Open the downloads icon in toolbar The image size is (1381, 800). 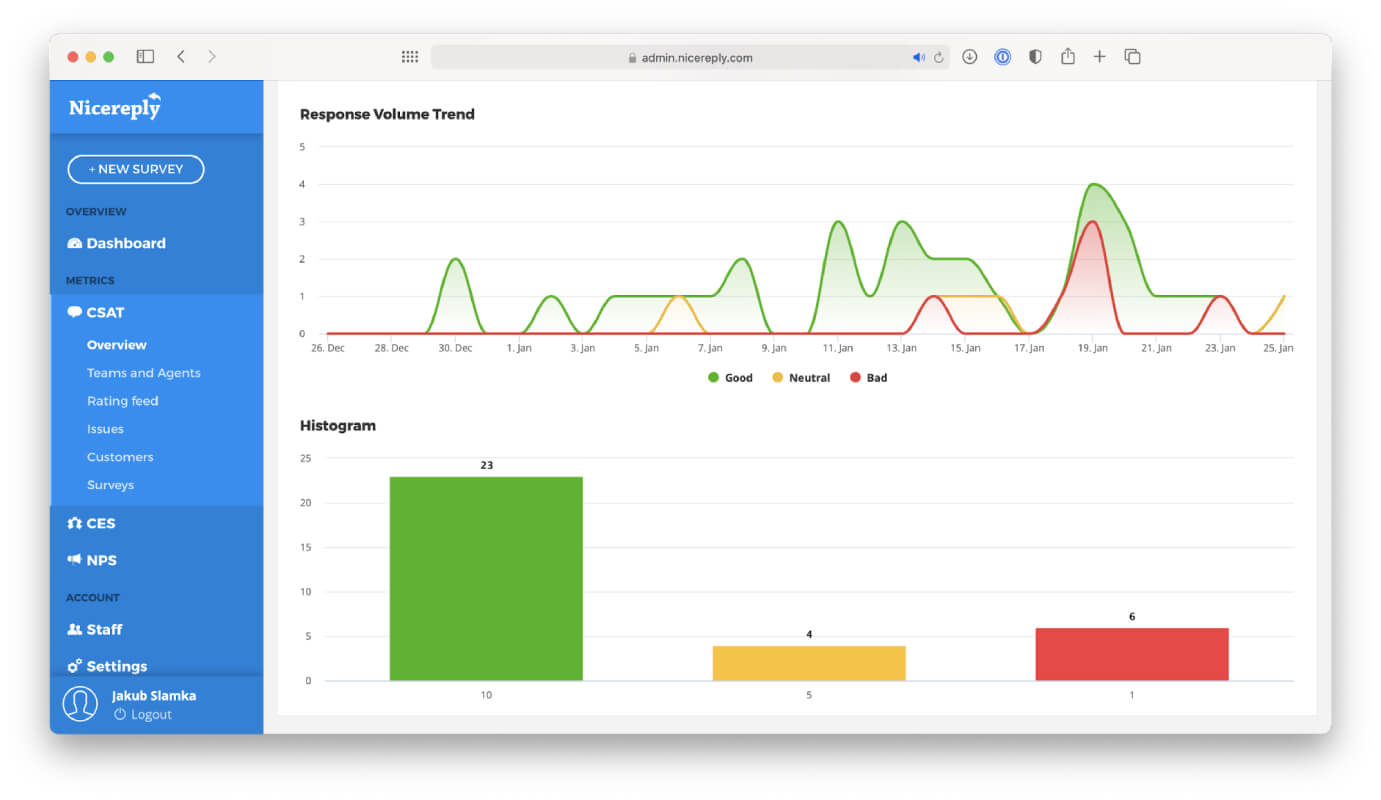click(x=969, y=57)
